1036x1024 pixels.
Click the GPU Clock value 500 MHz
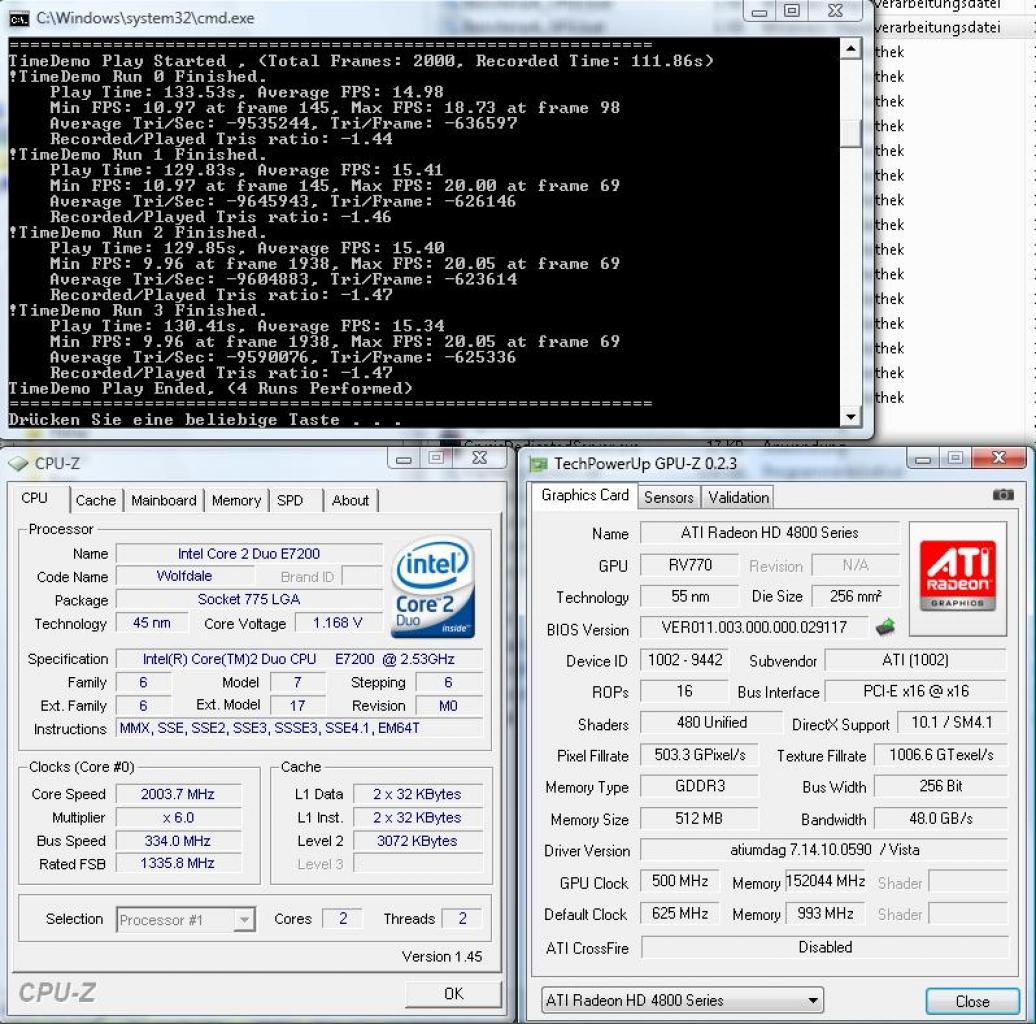pyautogui.click(x=680, y=881)
